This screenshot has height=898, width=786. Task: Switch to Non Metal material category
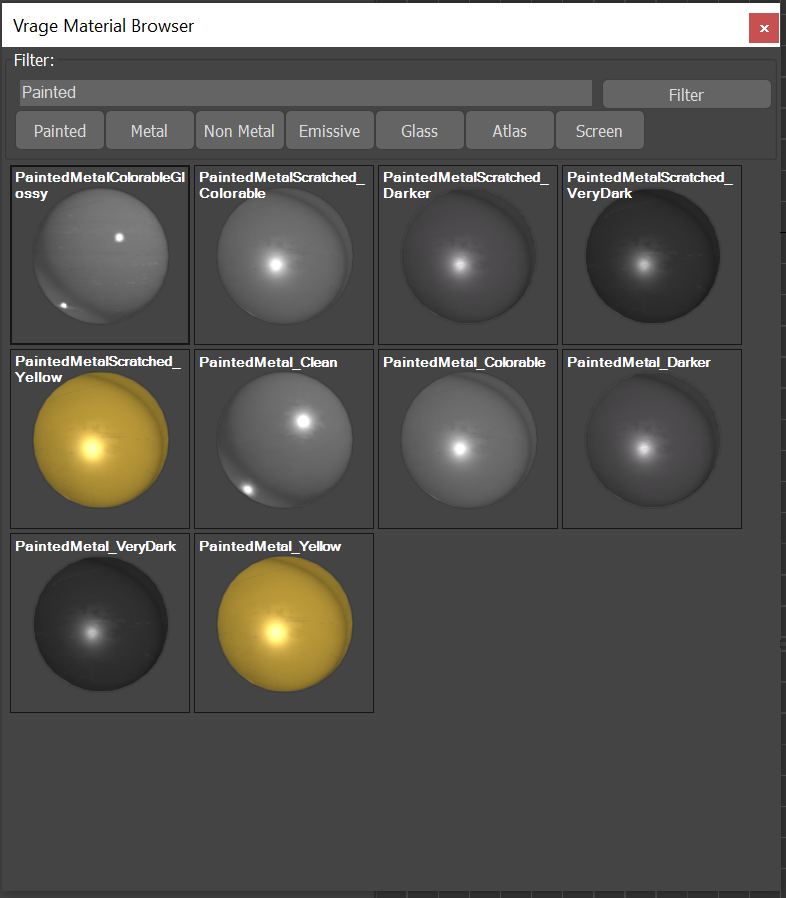tap(239, 131)
